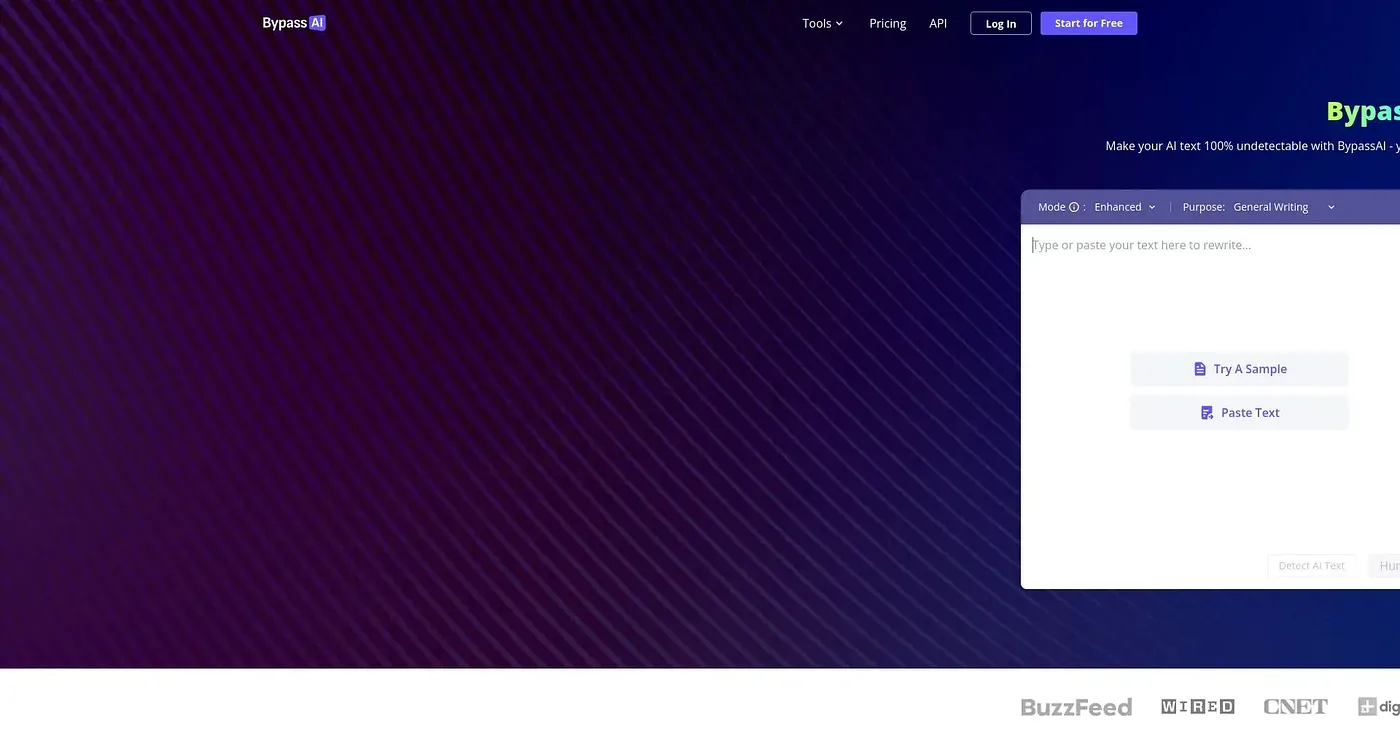Click the Detect AI Text button
1400x729 pixels.
click(x=1312, y=566)
